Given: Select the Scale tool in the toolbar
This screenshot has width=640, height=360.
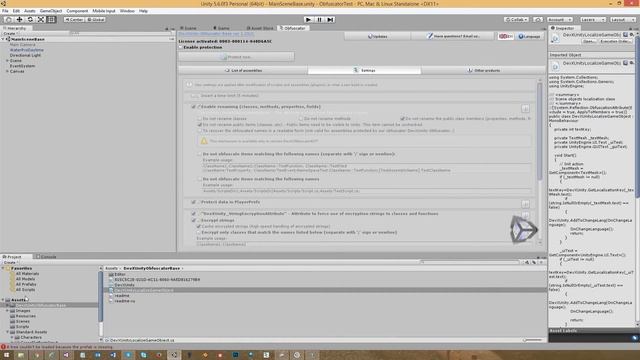Looking at the screenshot, I should [x=41, y=19].
